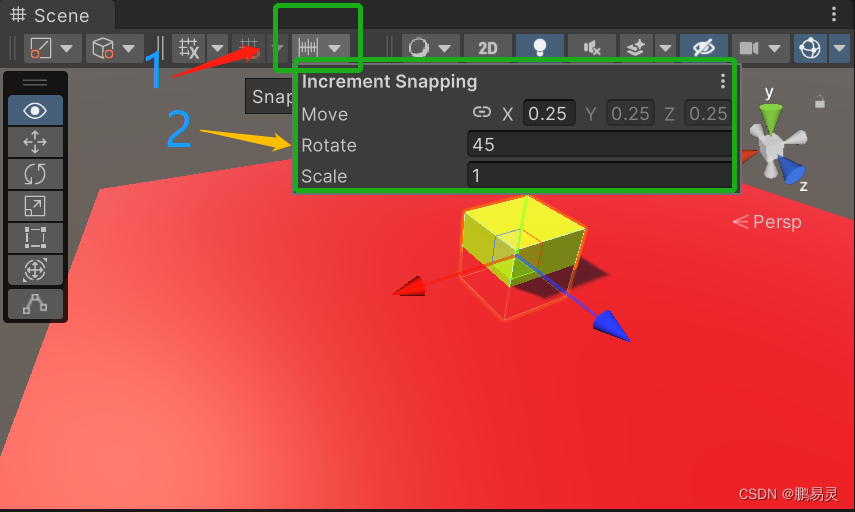Toggle 2D view mode
This screenshot has height=512, width=855.
pyautogui.click(x=487, y=48)
